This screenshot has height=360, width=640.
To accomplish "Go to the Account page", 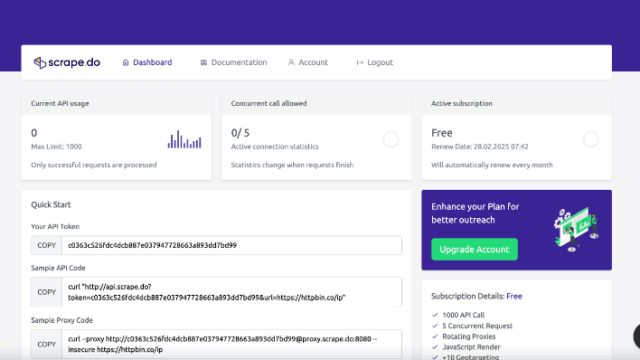I will [x=308, y=62].
